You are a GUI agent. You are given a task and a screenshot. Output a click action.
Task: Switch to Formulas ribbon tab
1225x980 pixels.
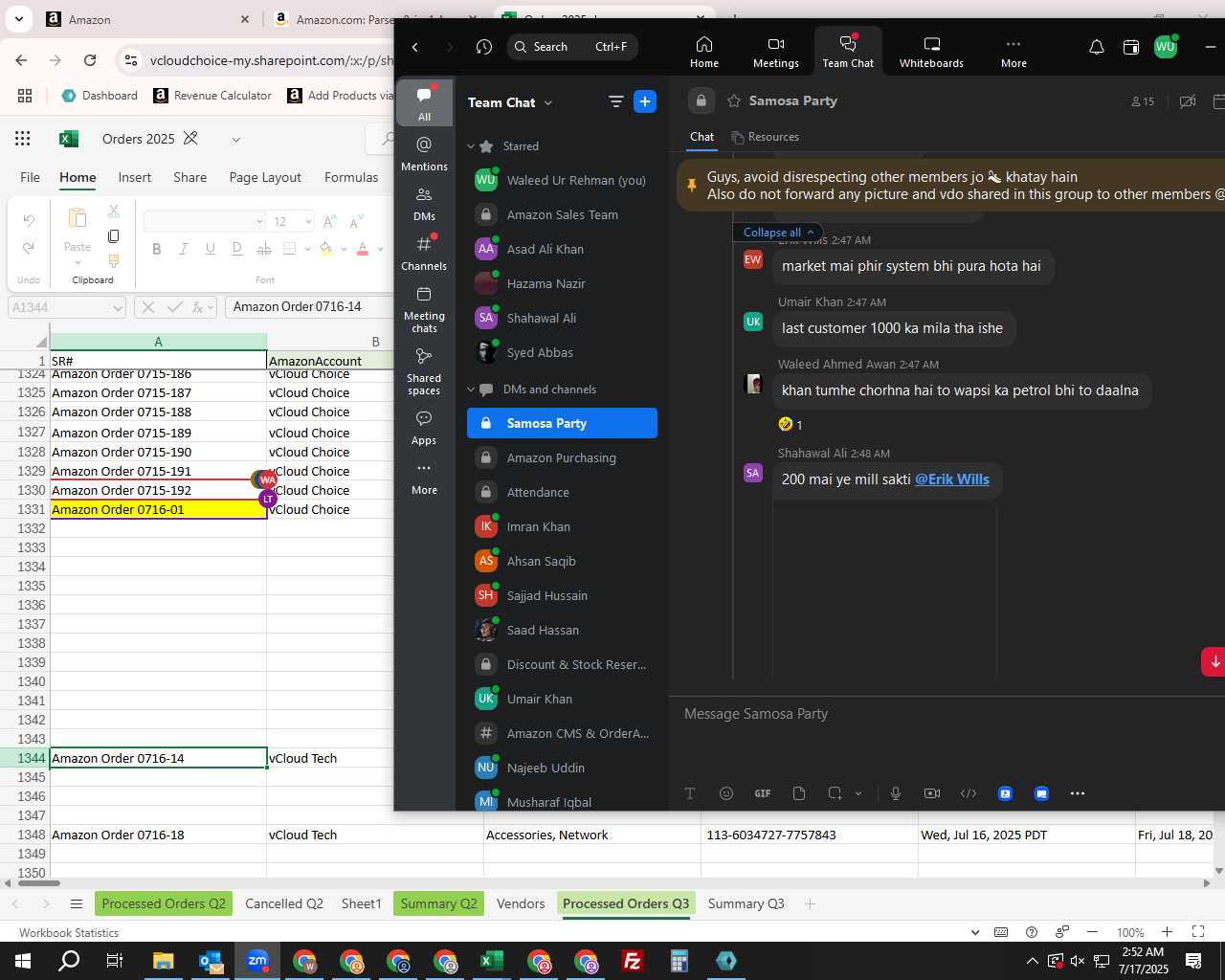pyautogui.click(x=351, y=177)
